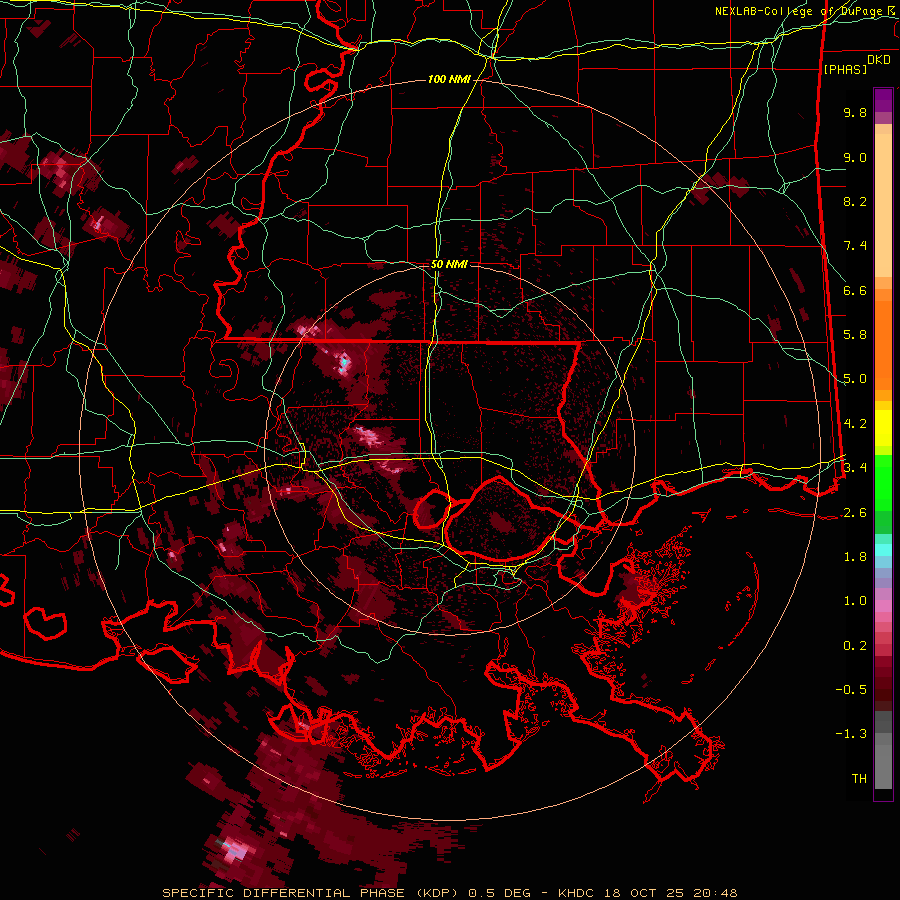Image resolution: width=900 pixels, height=900 pixels.
Task: Select the 2.6 value on the scale
Action: point(855,513)
